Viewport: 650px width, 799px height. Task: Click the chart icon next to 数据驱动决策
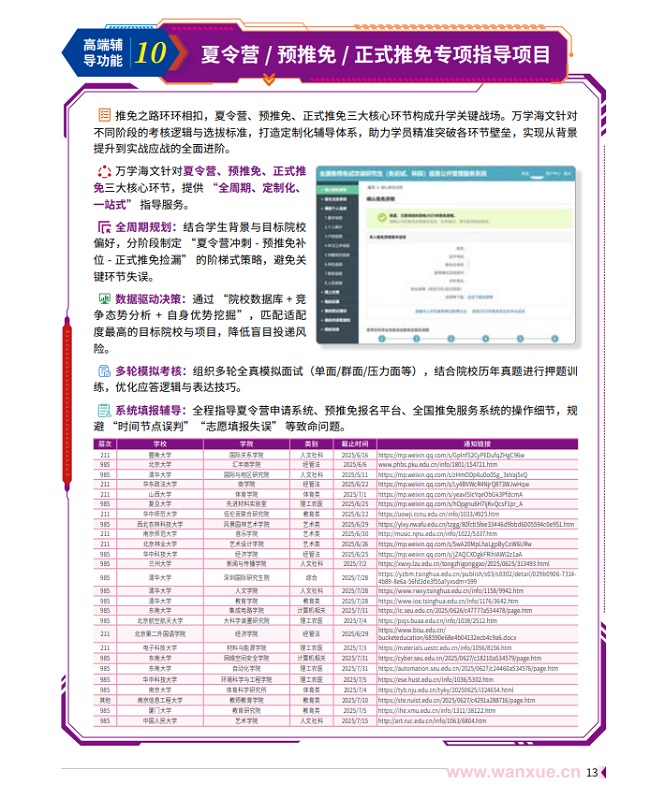tap(104, 299)
